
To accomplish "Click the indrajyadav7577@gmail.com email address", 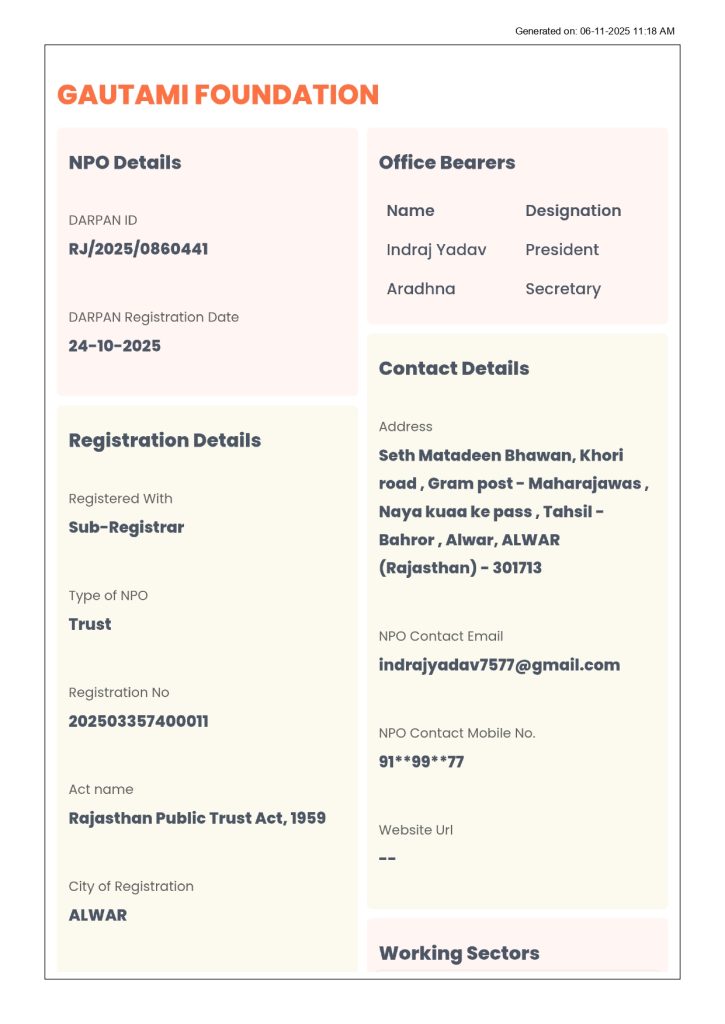I will [x=499, y=665].
